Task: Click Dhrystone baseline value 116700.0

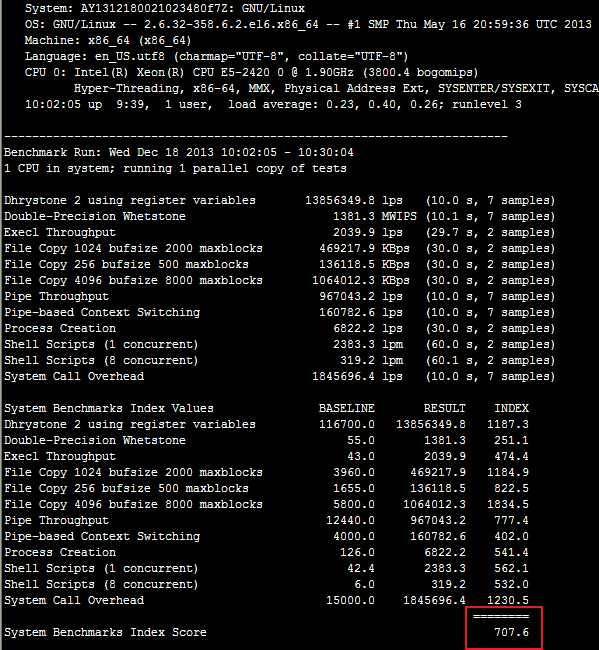Action: click(x=347, y=424)
